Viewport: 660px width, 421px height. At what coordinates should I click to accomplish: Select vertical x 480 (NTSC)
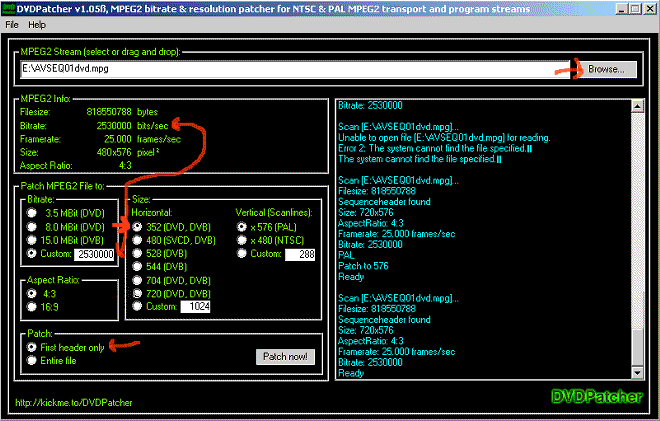[x=242, y=240]
